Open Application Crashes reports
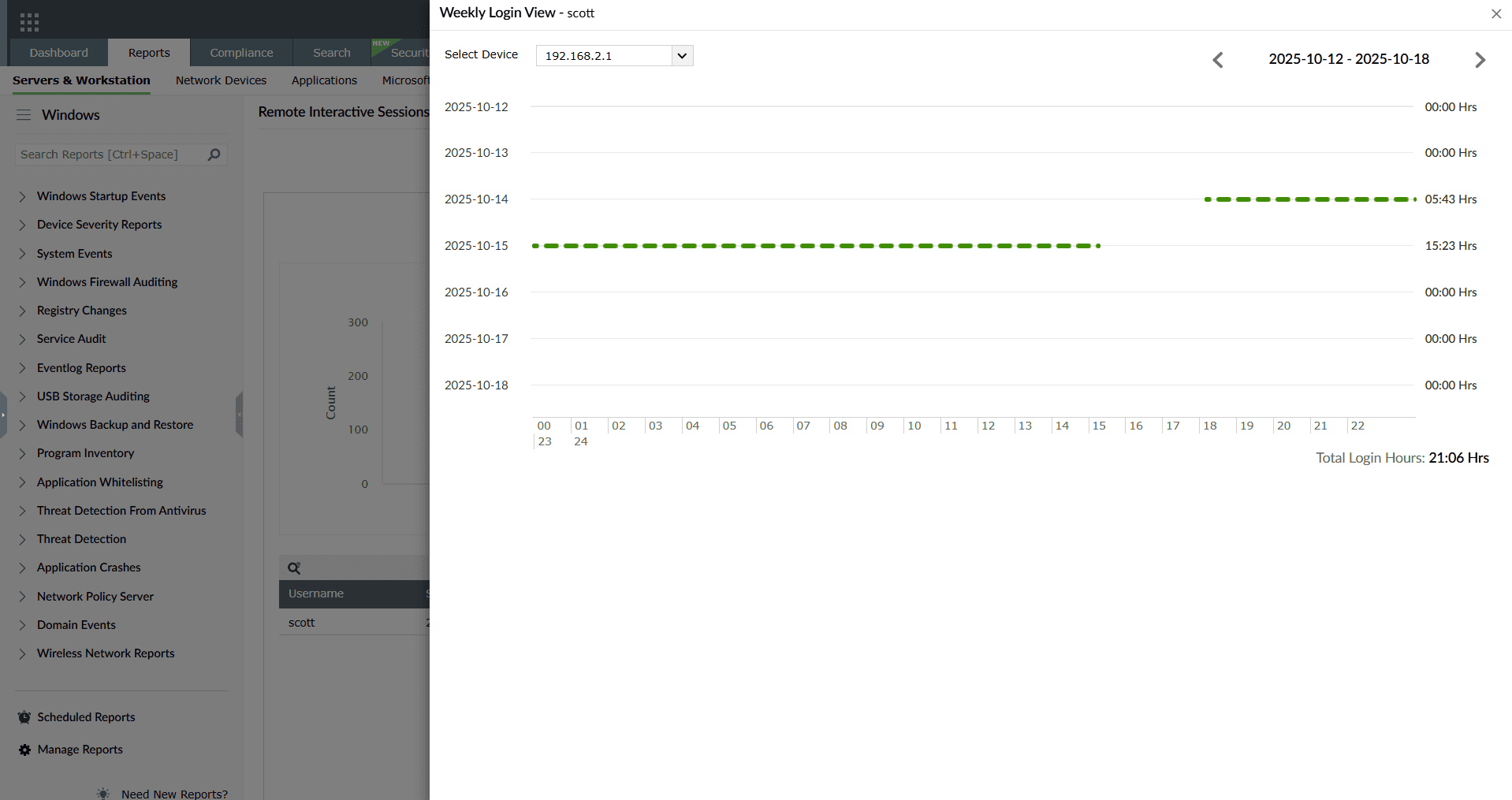 (88, 567)
